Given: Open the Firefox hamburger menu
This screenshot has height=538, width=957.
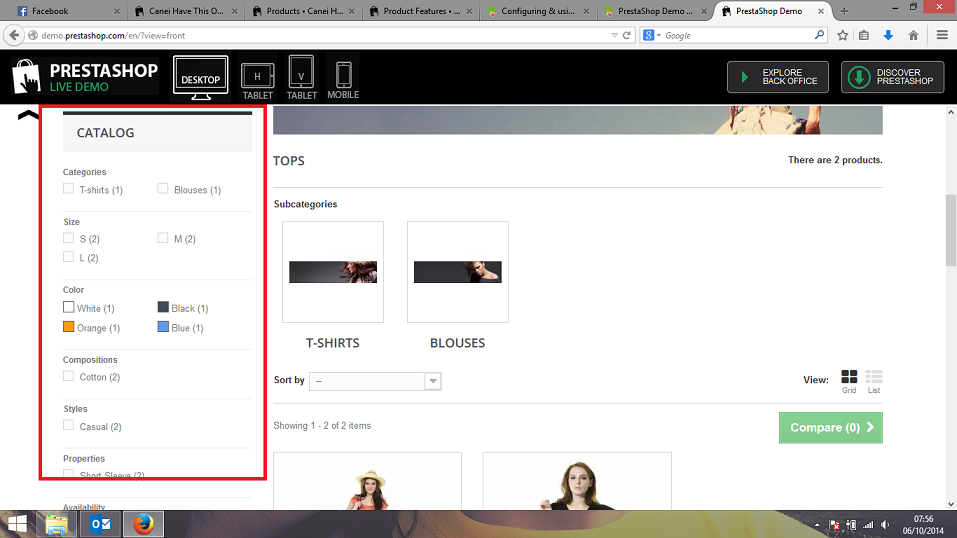Looking at the screenshot, I should point(942,35).
